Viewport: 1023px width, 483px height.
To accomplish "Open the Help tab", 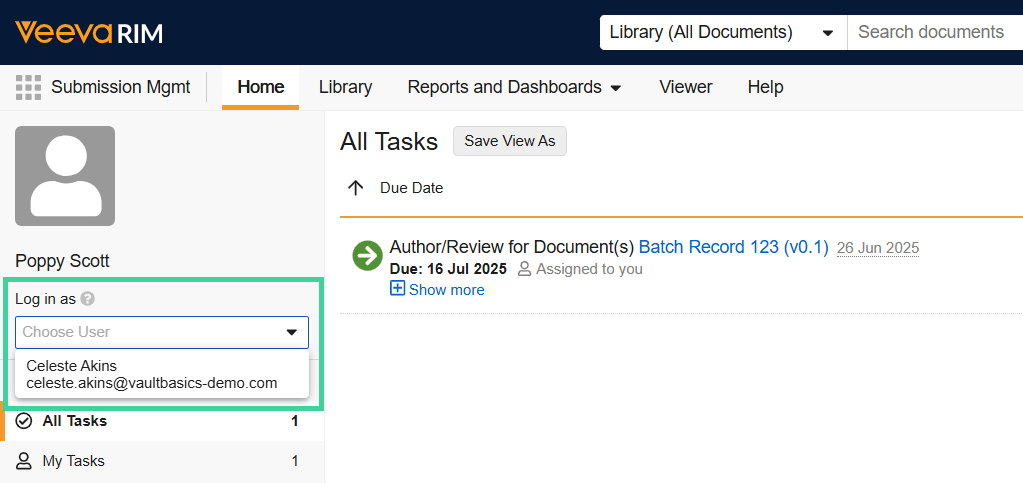I will (765, 87).
